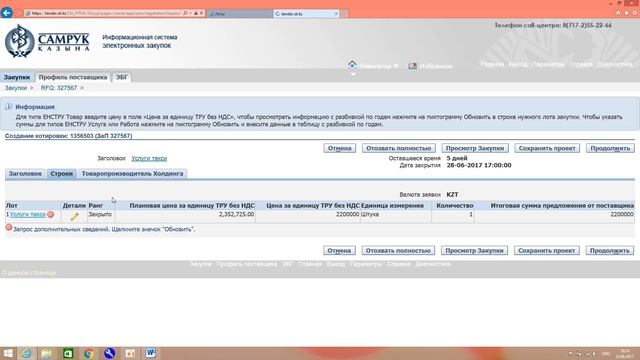
Task: Click the bottom Сохранить проект button
Action: click(x=547, y=250)
